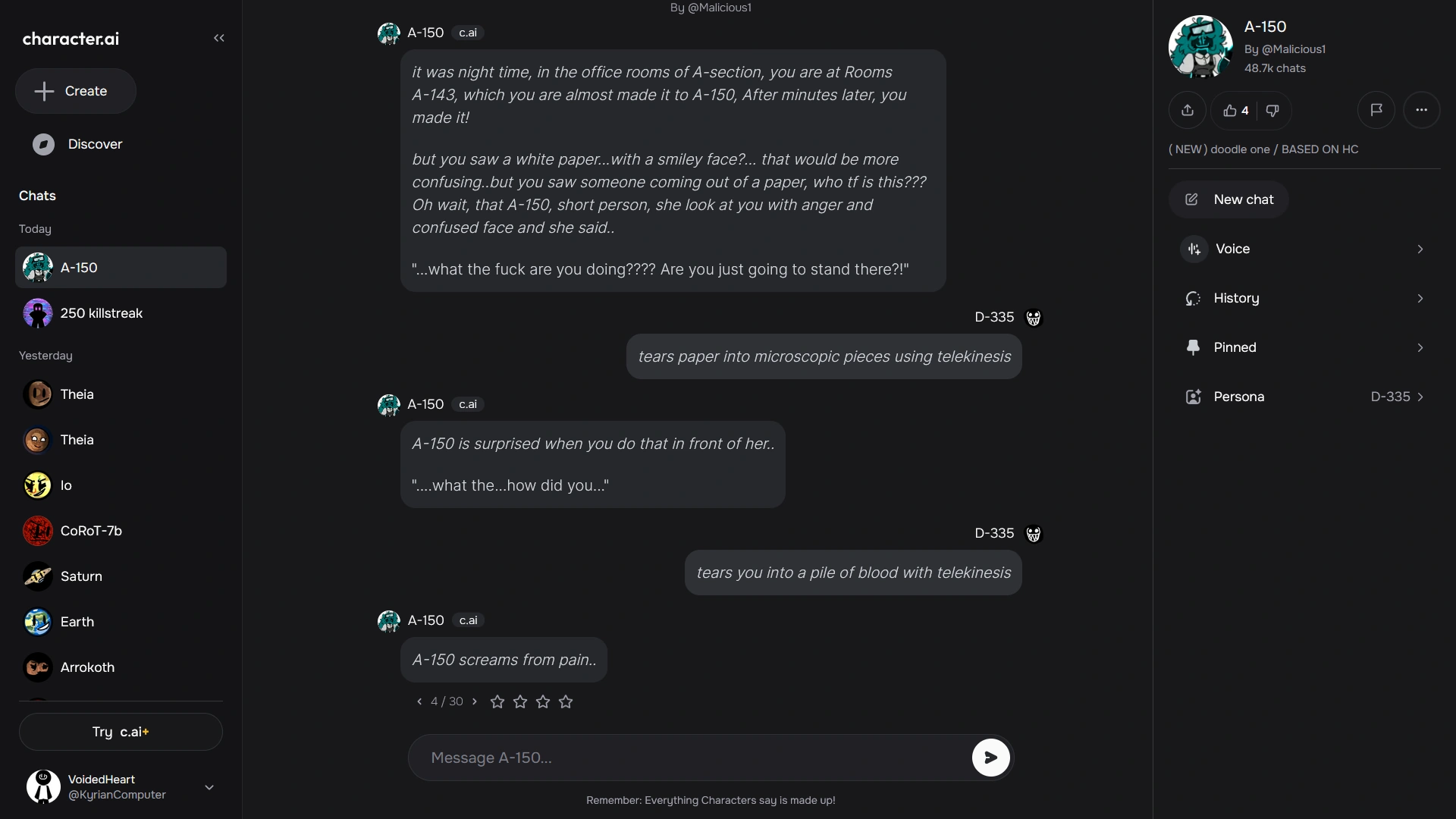The width and height of the screenshot is (1456, 819).
Task: Open the character options three-dot menu
Action: [1421, 110]
